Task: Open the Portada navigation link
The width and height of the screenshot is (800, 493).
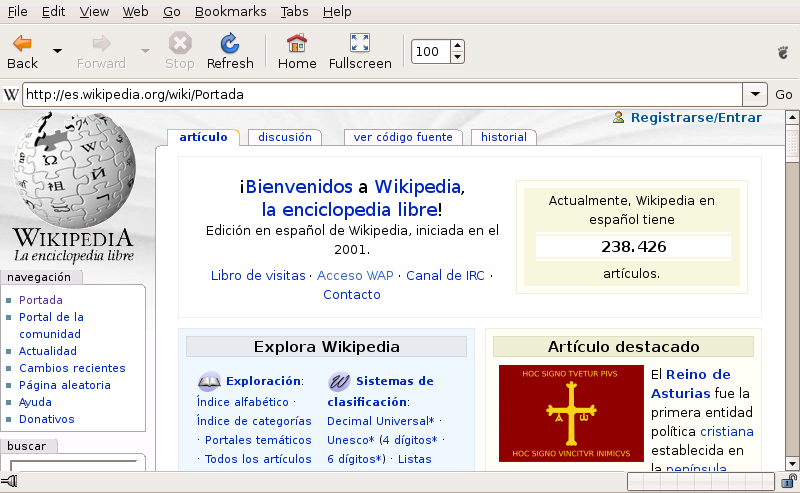Action: pyautogui.click(x=41, y=300)
